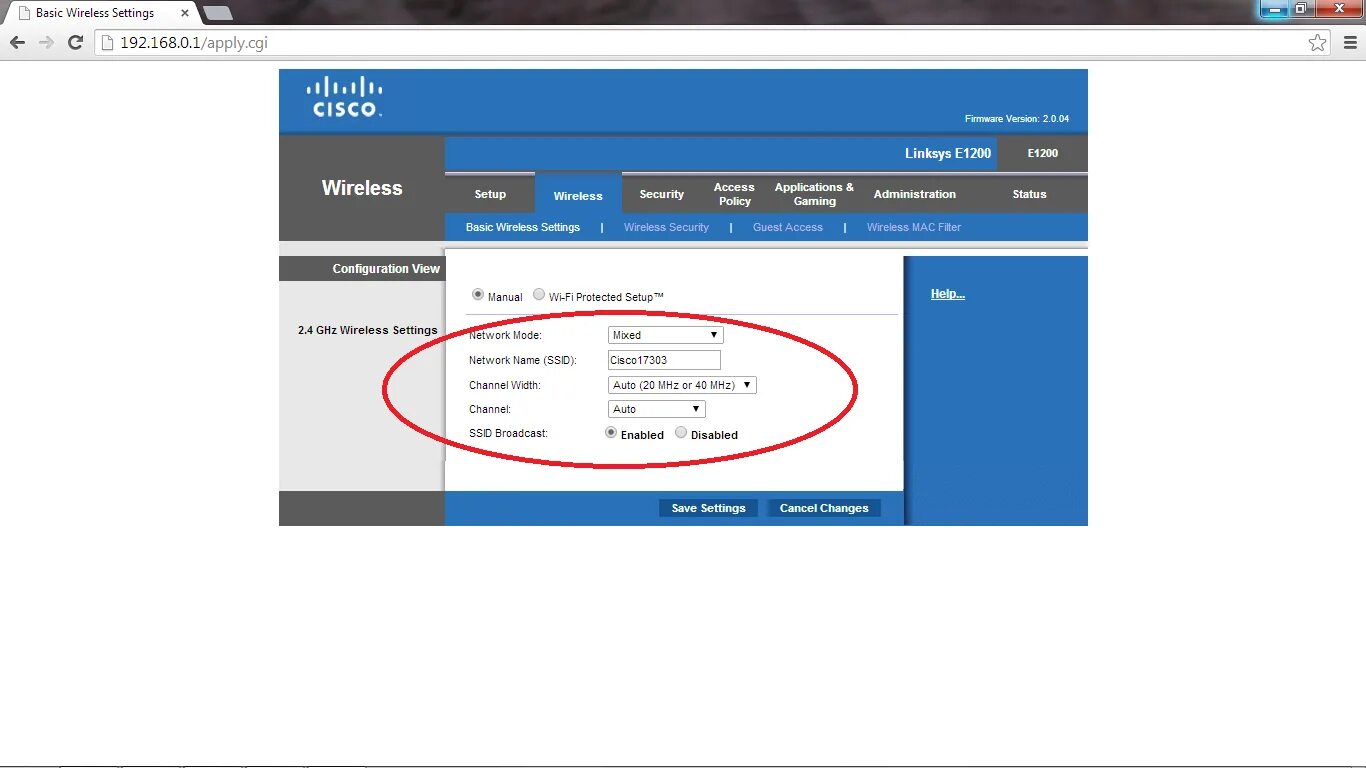Image resolution: width=1366 pixels, height=768 pixels.
Task: Open the Wireless MAC Filter sub-tab
Action: (x=914, y=227)
